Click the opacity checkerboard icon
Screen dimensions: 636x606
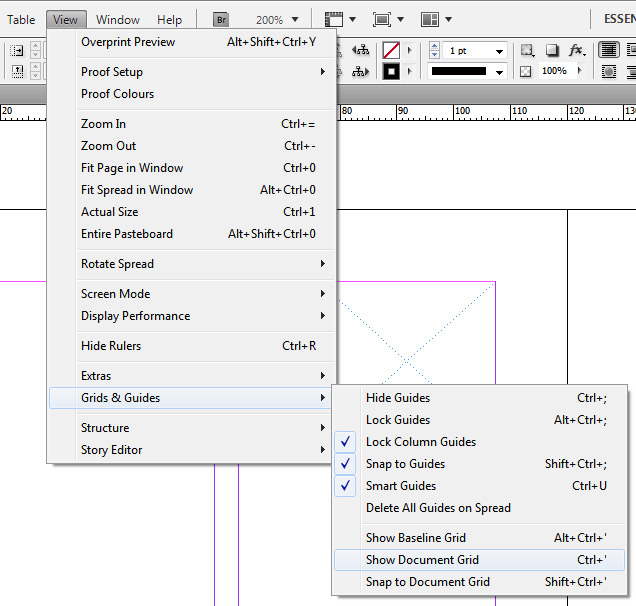click(526, 72)
